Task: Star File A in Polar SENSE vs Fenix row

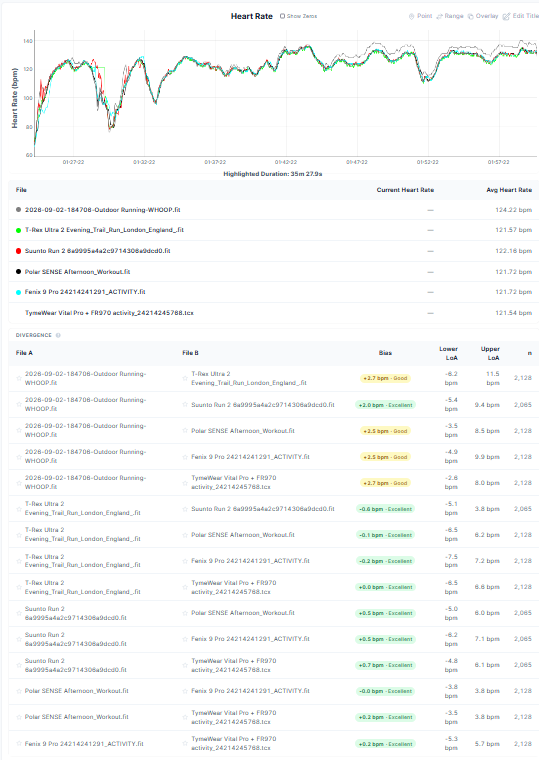Action: (19, 691)
